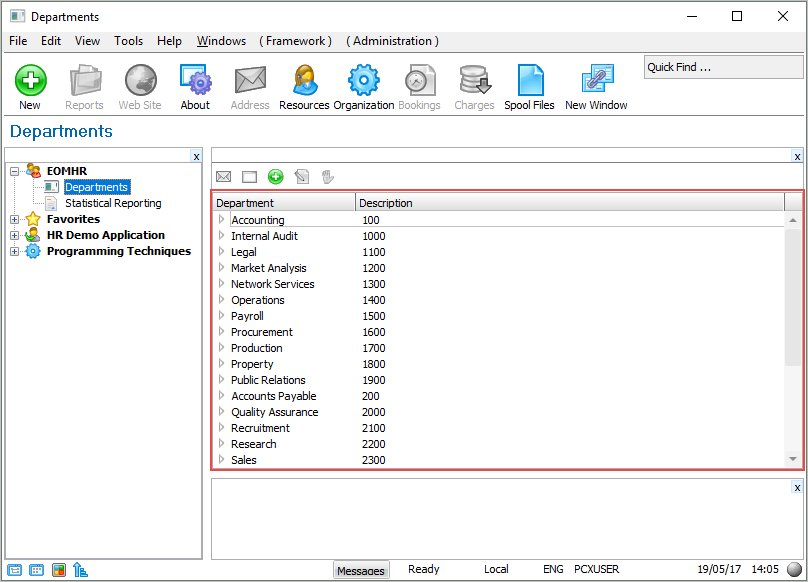Open the (Administration) menu
This screenshot has width=808, height=582.
[x=392, y=41]
